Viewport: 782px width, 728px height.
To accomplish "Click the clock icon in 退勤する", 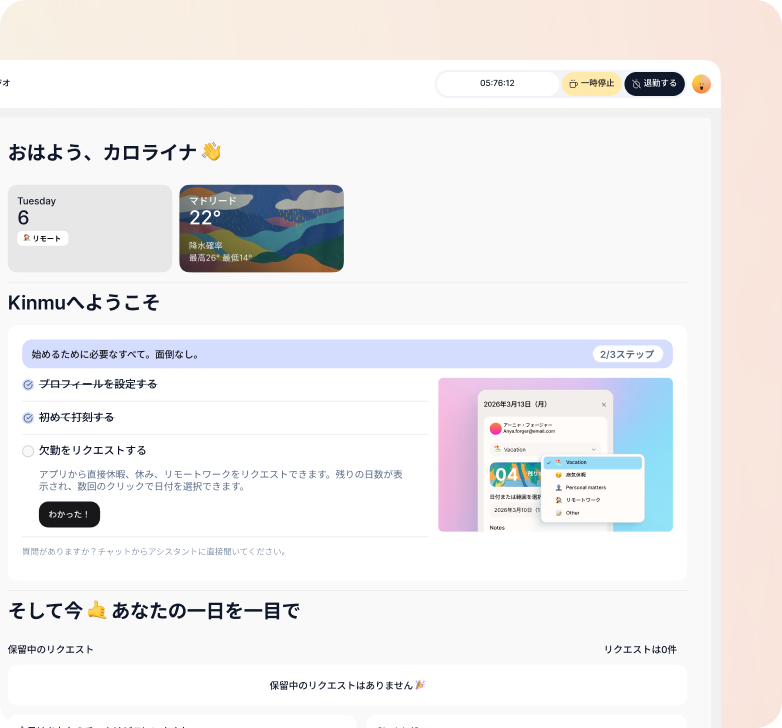I will (636, 84).
